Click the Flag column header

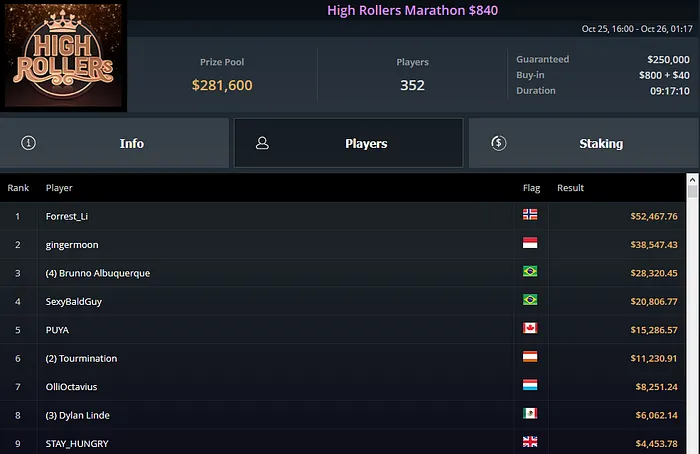point(531,188)
